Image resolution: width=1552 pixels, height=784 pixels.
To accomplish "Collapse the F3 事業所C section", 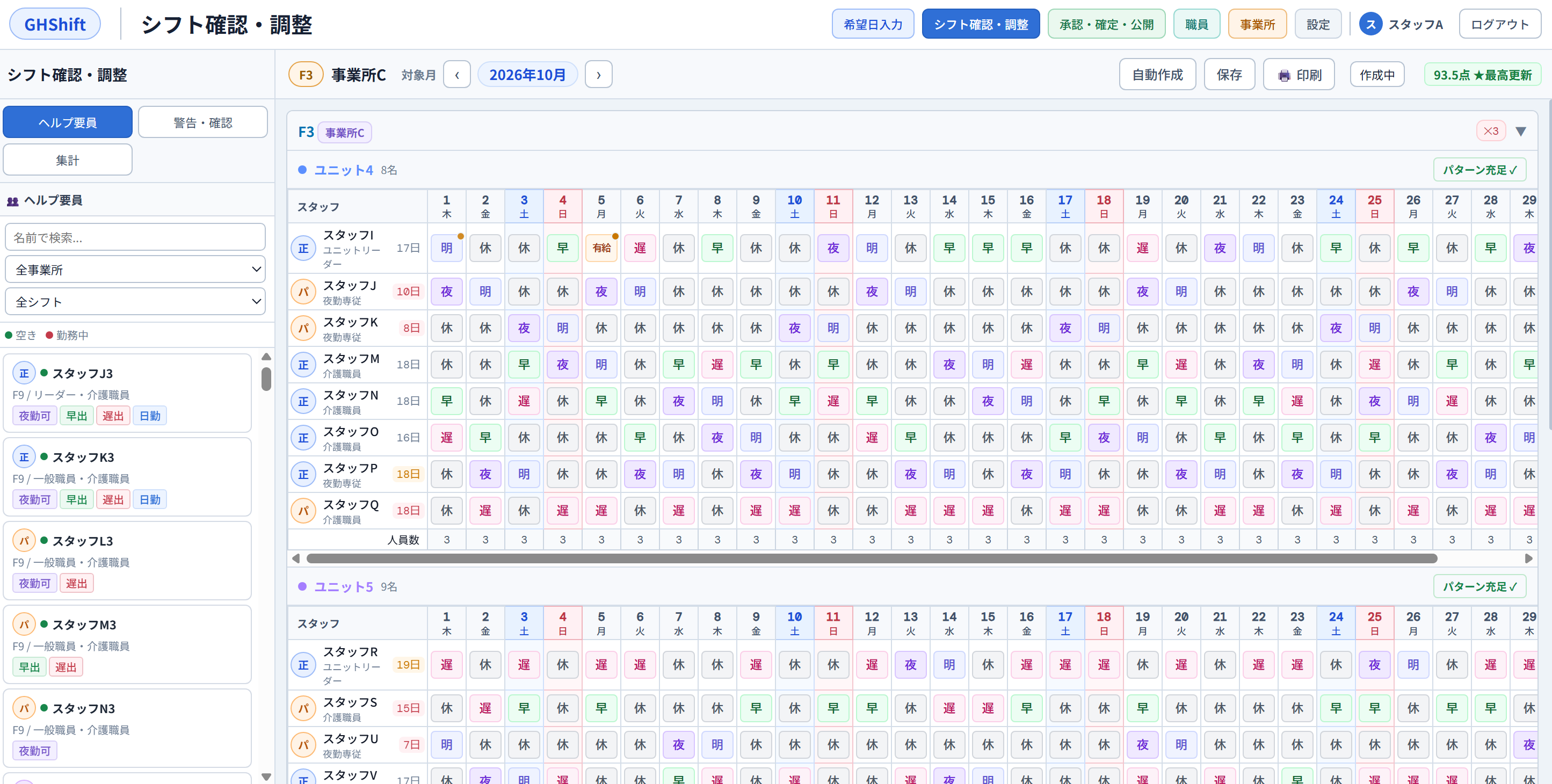I will pos(1521,132).
